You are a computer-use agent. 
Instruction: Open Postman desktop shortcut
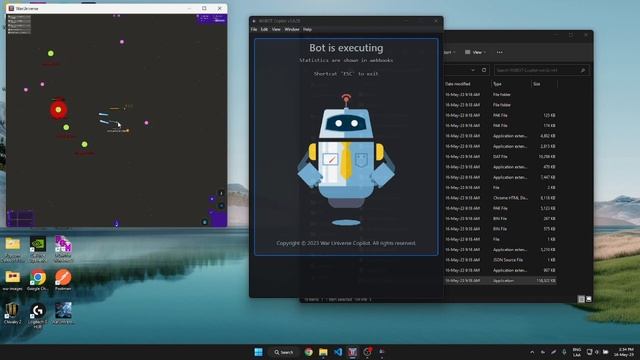pos(63,280)
